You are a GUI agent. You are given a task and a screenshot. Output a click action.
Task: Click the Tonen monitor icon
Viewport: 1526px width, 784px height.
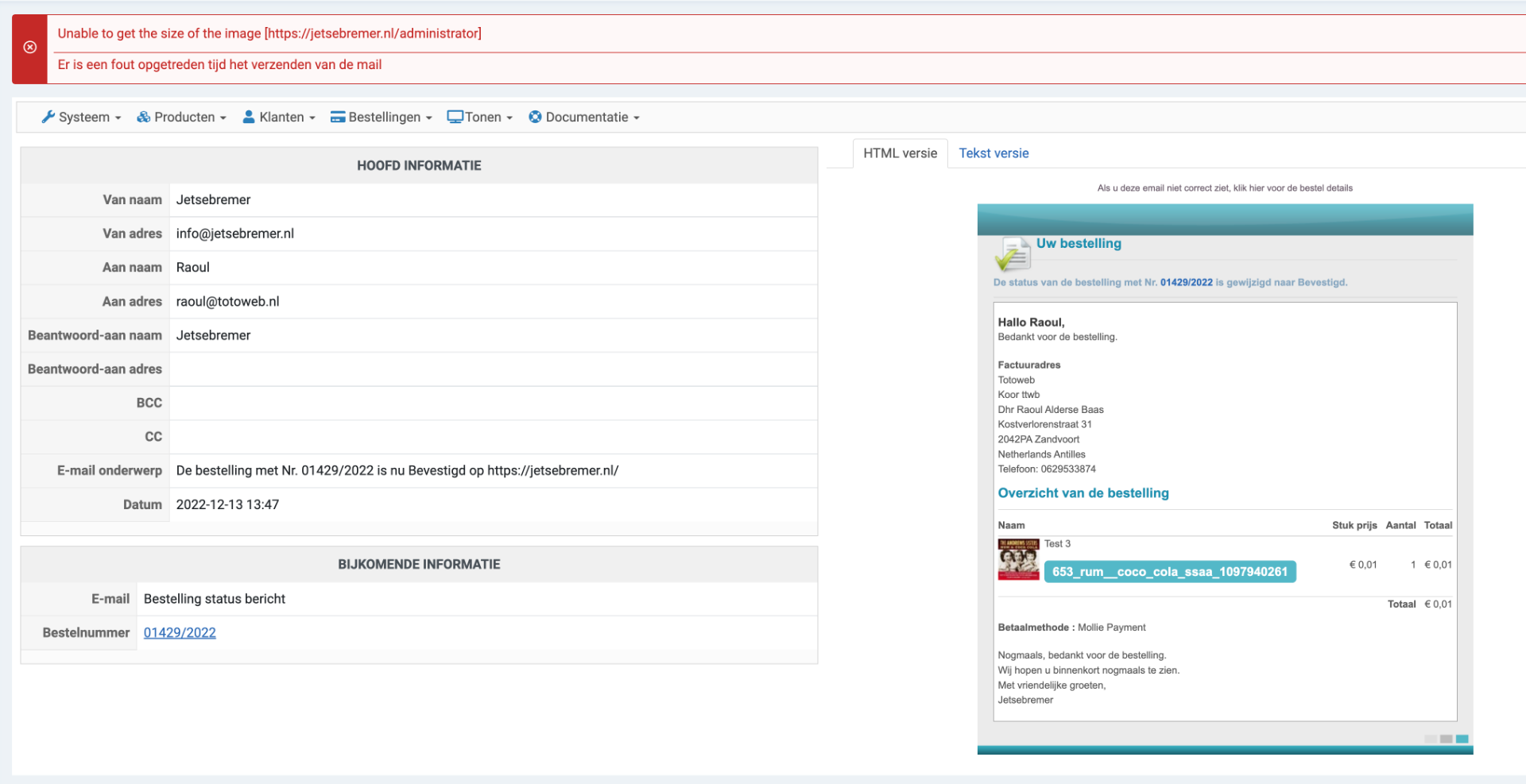(x=455, y=117)
